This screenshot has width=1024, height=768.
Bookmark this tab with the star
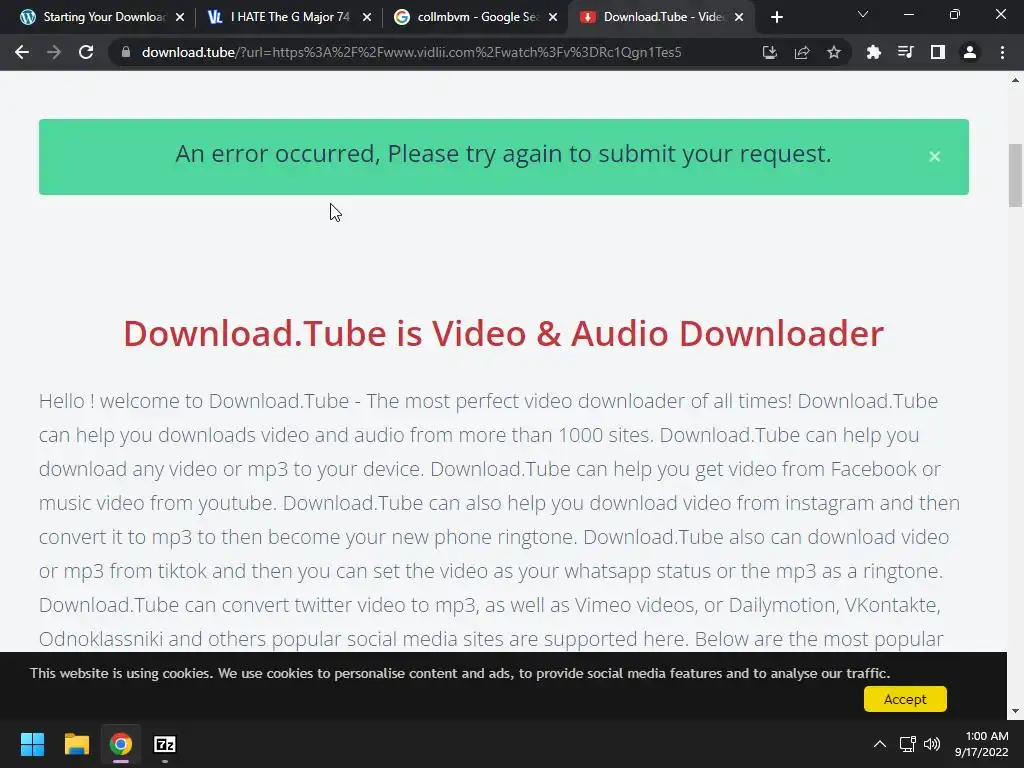pos(833,52)
